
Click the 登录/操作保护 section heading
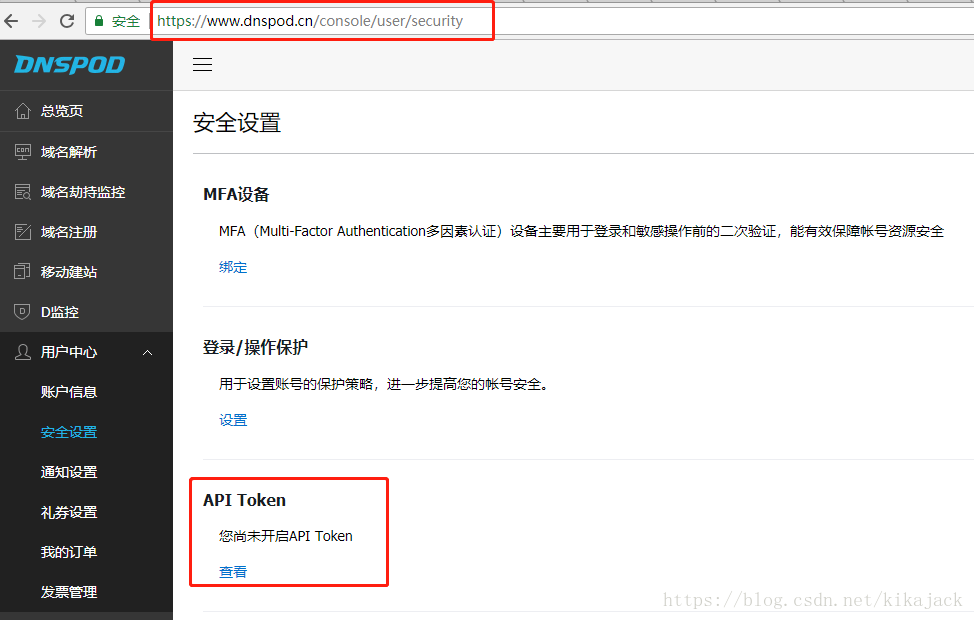coord(255,347)
